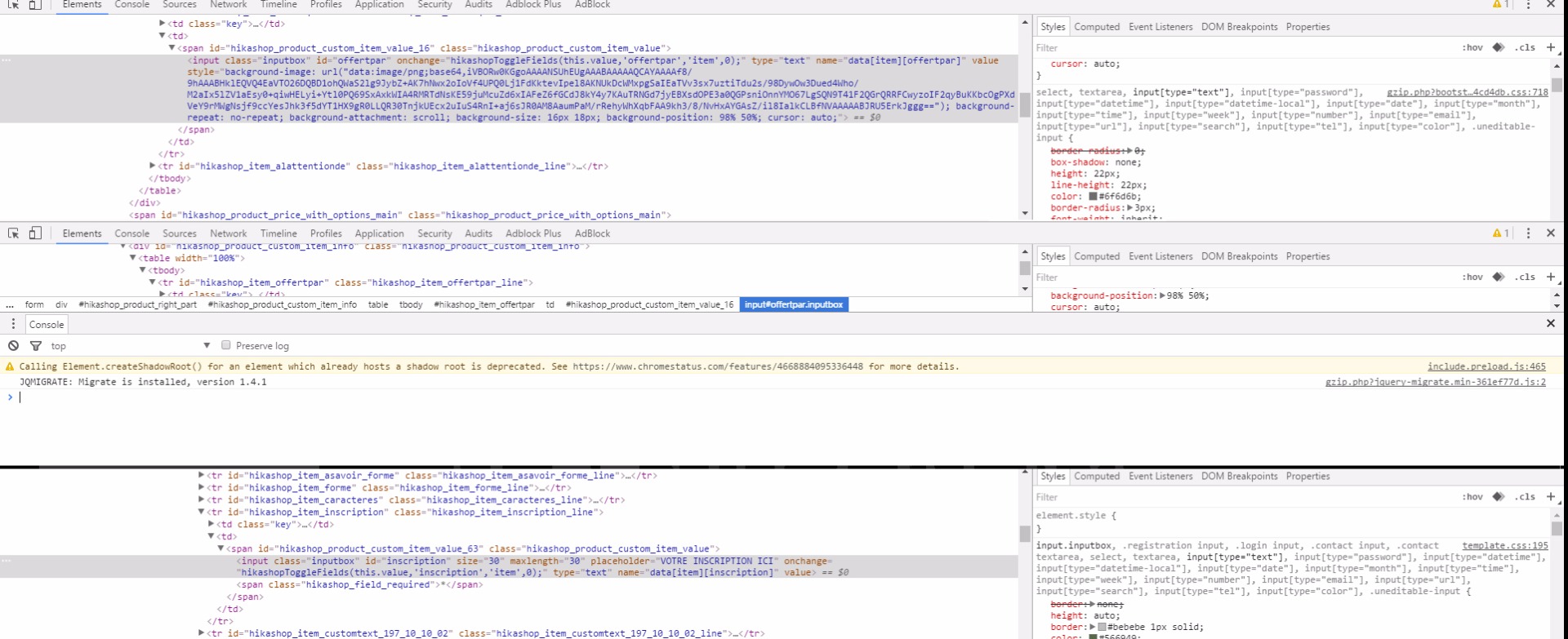Click the diamond animations icon in the bottom Styles pane
This screenshot has height=639, width=1568.
[x=1499, y=496]
